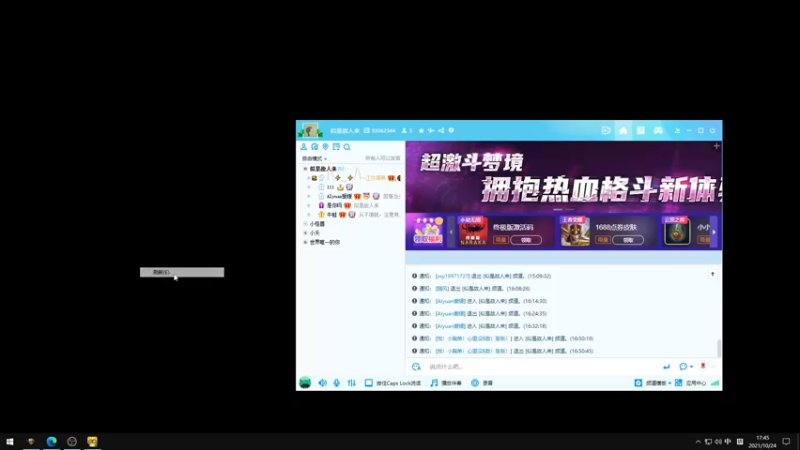Select the user 是你吗 in member list
The image size is (800, 450).
(334, 205)
